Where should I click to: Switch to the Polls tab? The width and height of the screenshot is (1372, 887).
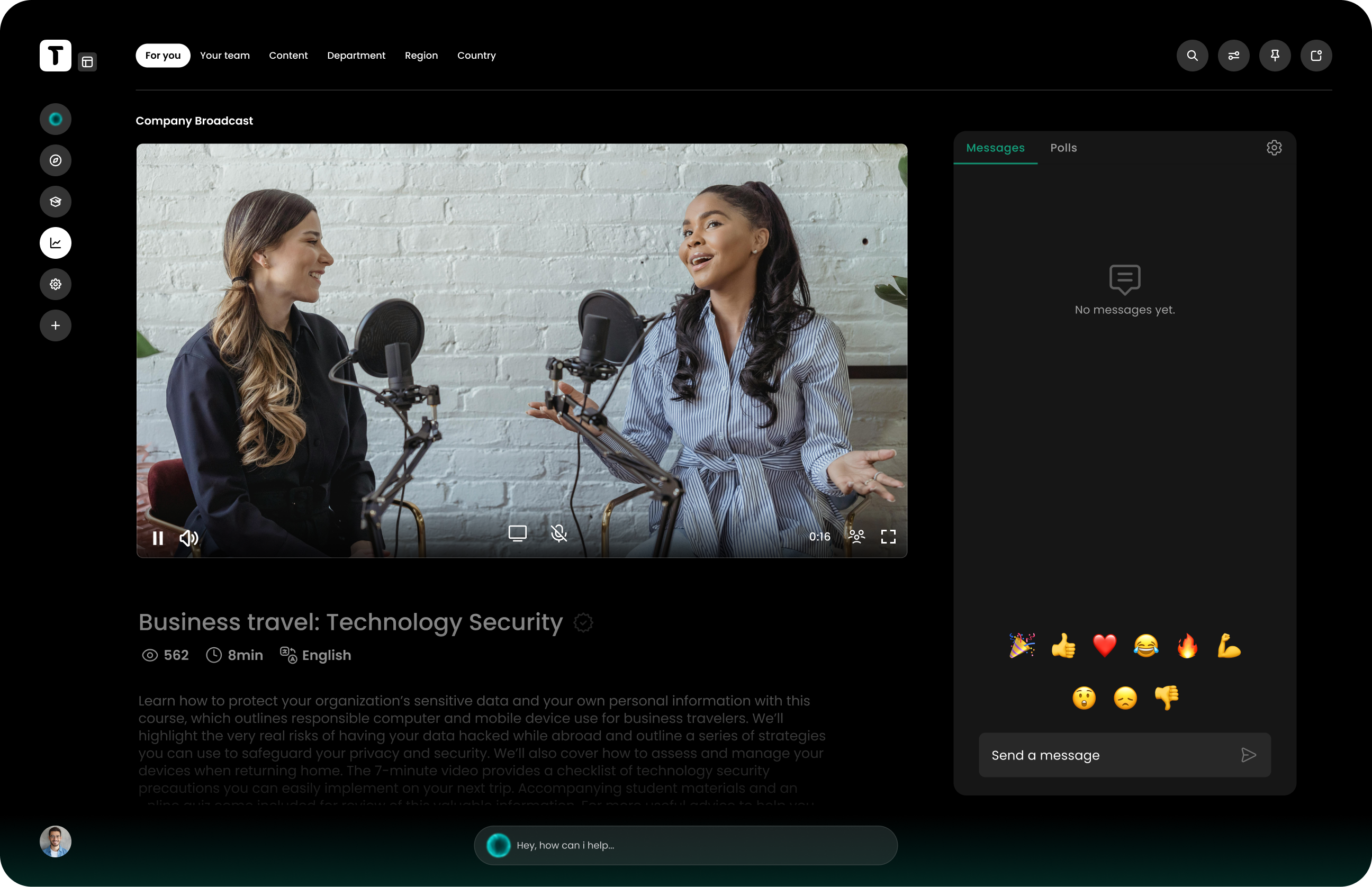(1063, 148)
